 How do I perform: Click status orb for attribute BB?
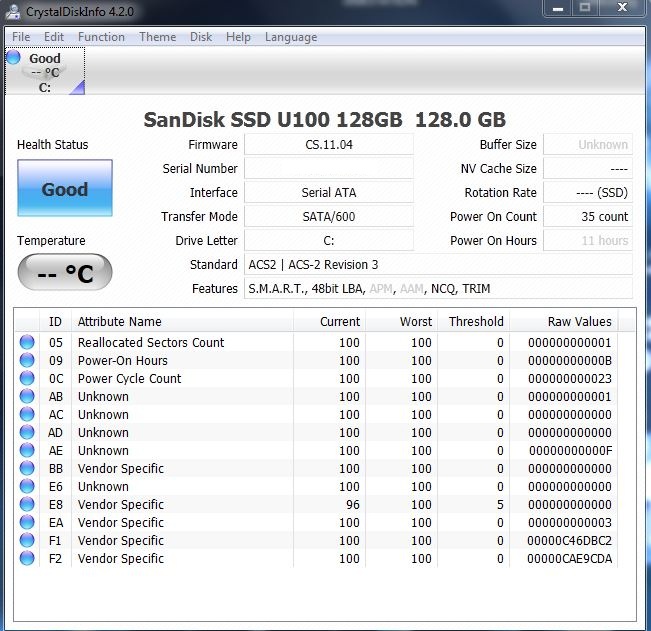pos(27,468)
